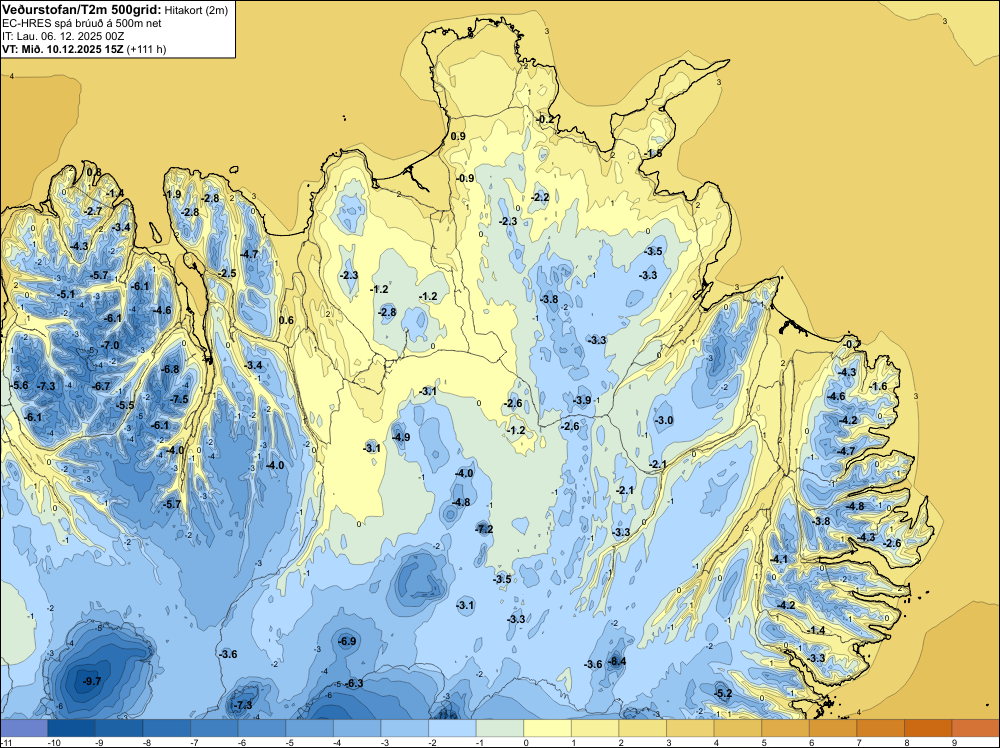Click the -6.3 temperature value
The width and height of the screenshot is (1000, 748).
coord(354,683)
